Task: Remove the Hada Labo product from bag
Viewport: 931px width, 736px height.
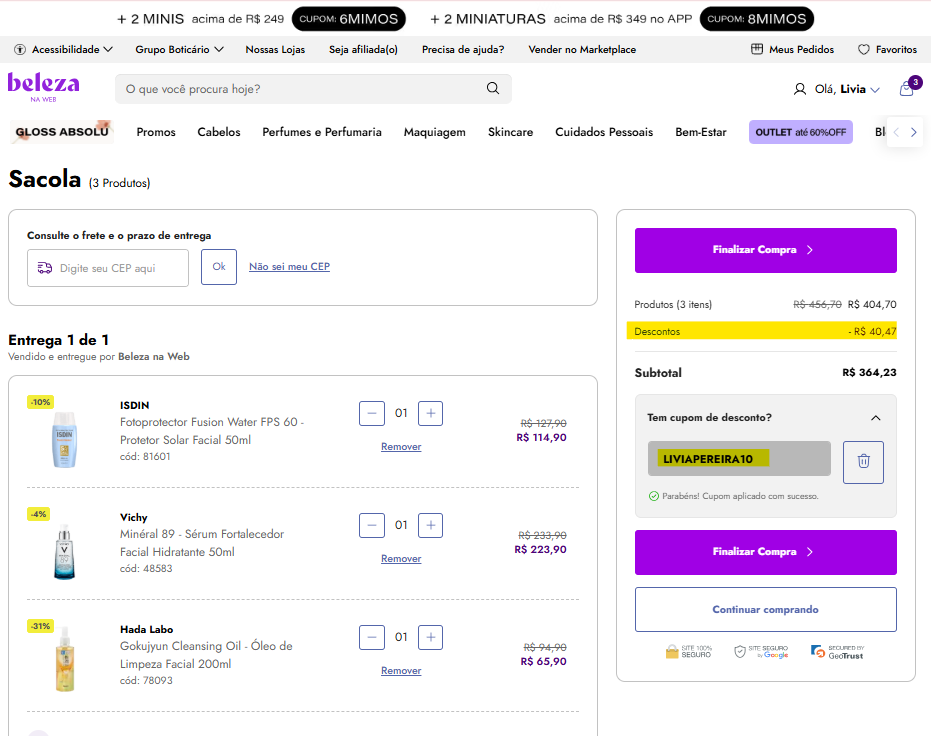Action: click(x=401, y=671)
